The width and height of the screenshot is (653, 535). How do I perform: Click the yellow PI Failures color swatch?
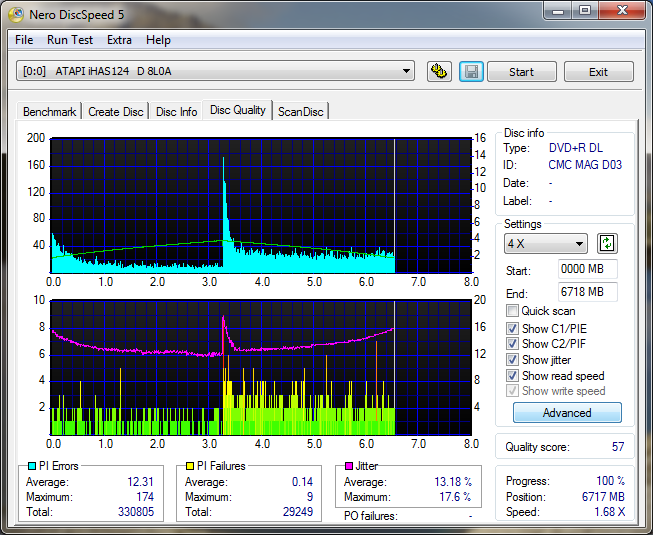tap(190, 465)
